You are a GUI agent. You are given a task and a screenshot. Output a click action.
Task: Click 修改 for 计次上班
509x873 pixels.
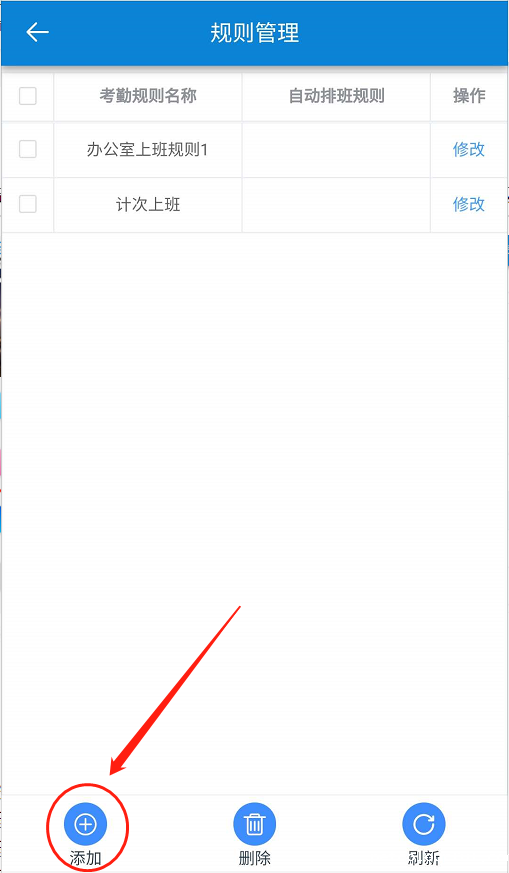[x=469, y=204]
